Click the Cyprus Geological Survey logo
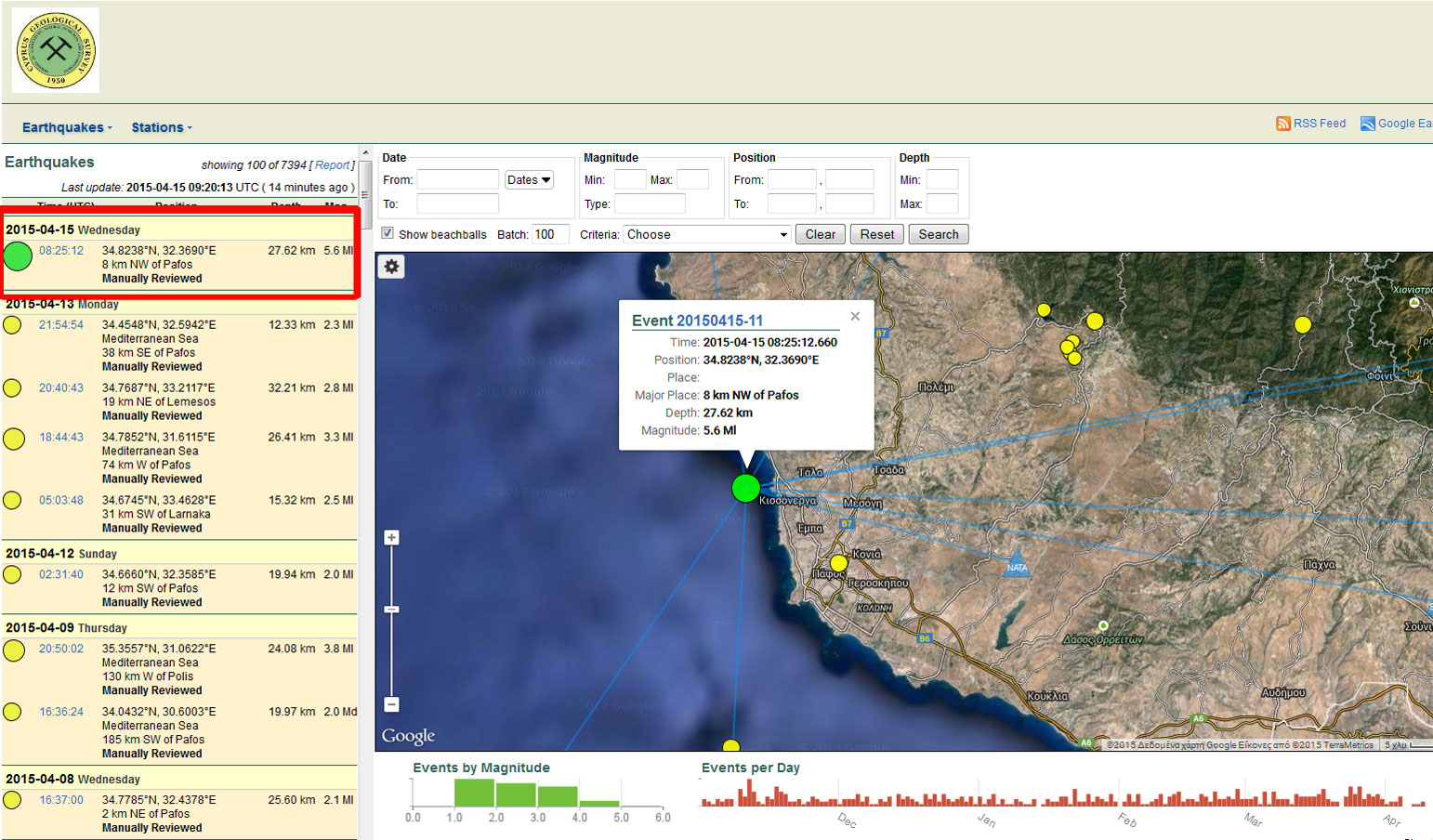The width and height of the screenshot is (1433, 840). [56, 50]
